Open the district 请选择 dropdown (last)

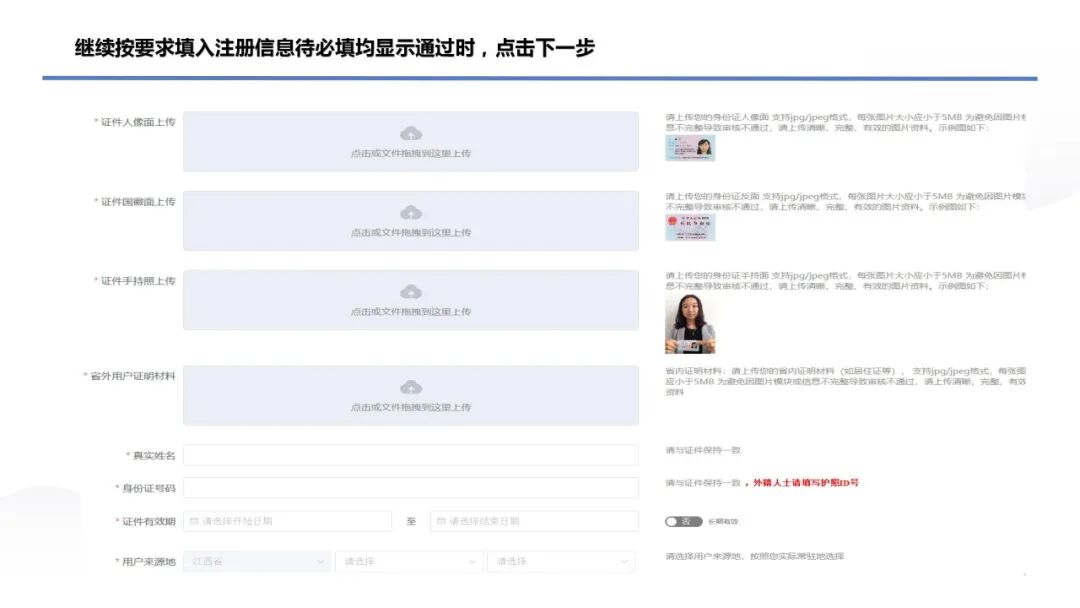click(561, 562)
